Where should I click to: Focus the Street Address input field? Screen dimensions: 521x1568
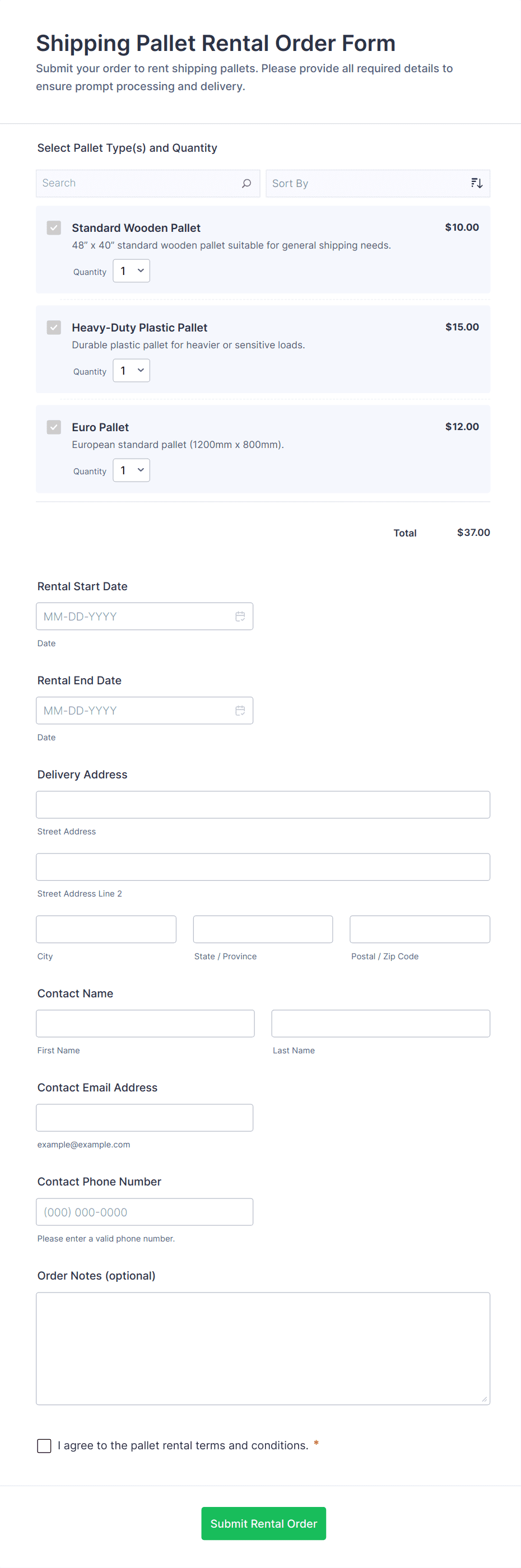click(x=263, y=805)
